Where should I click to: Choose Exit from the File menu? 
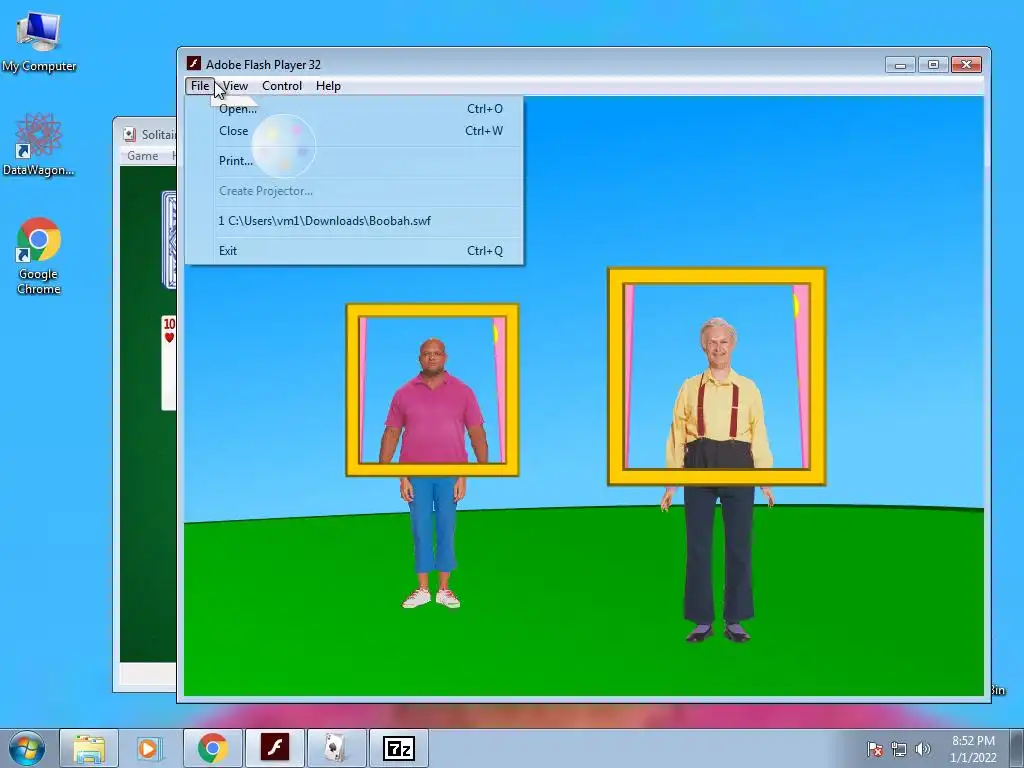(x=354, y=251)
